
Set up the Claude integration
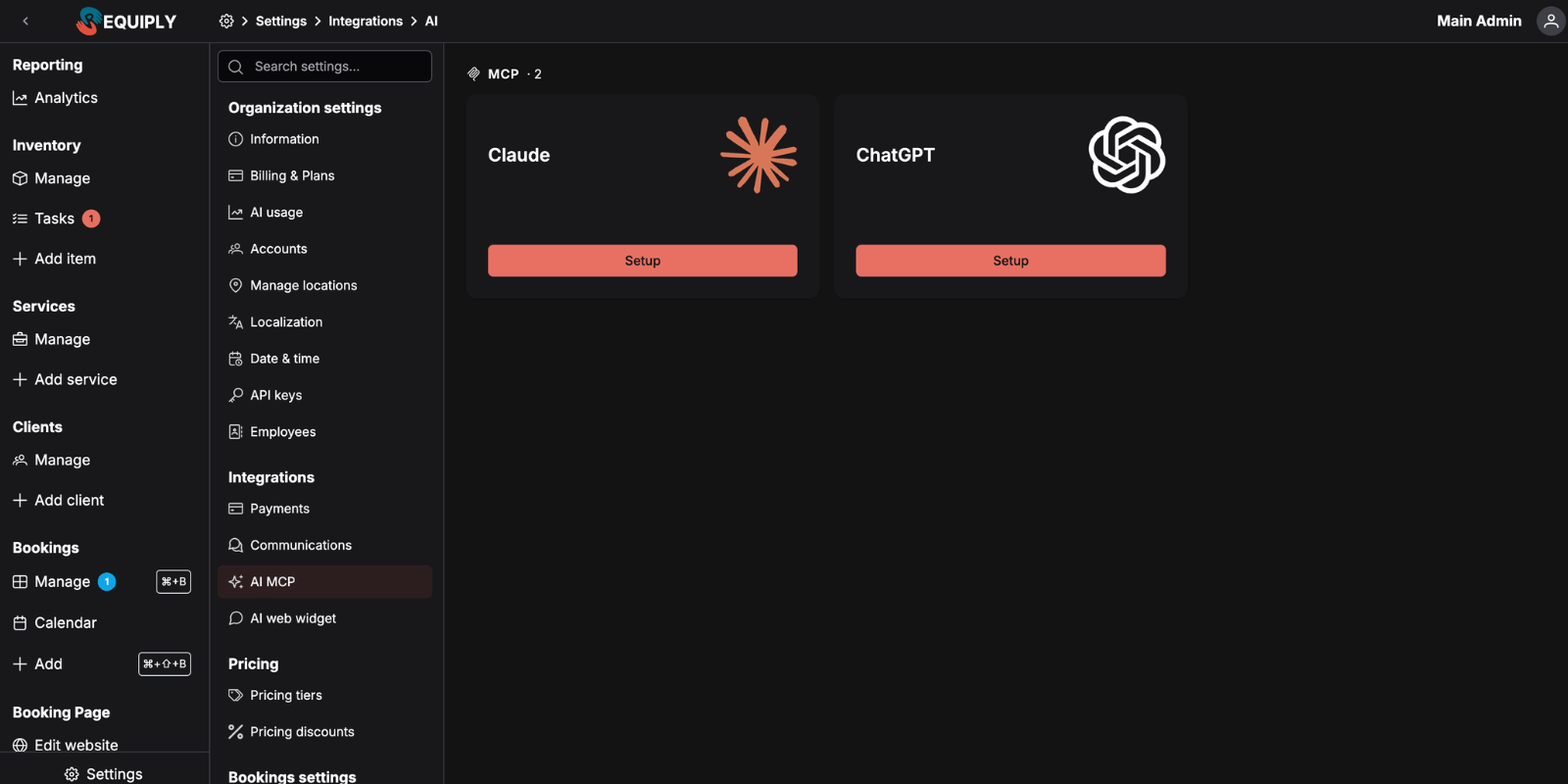click(643, 261)
